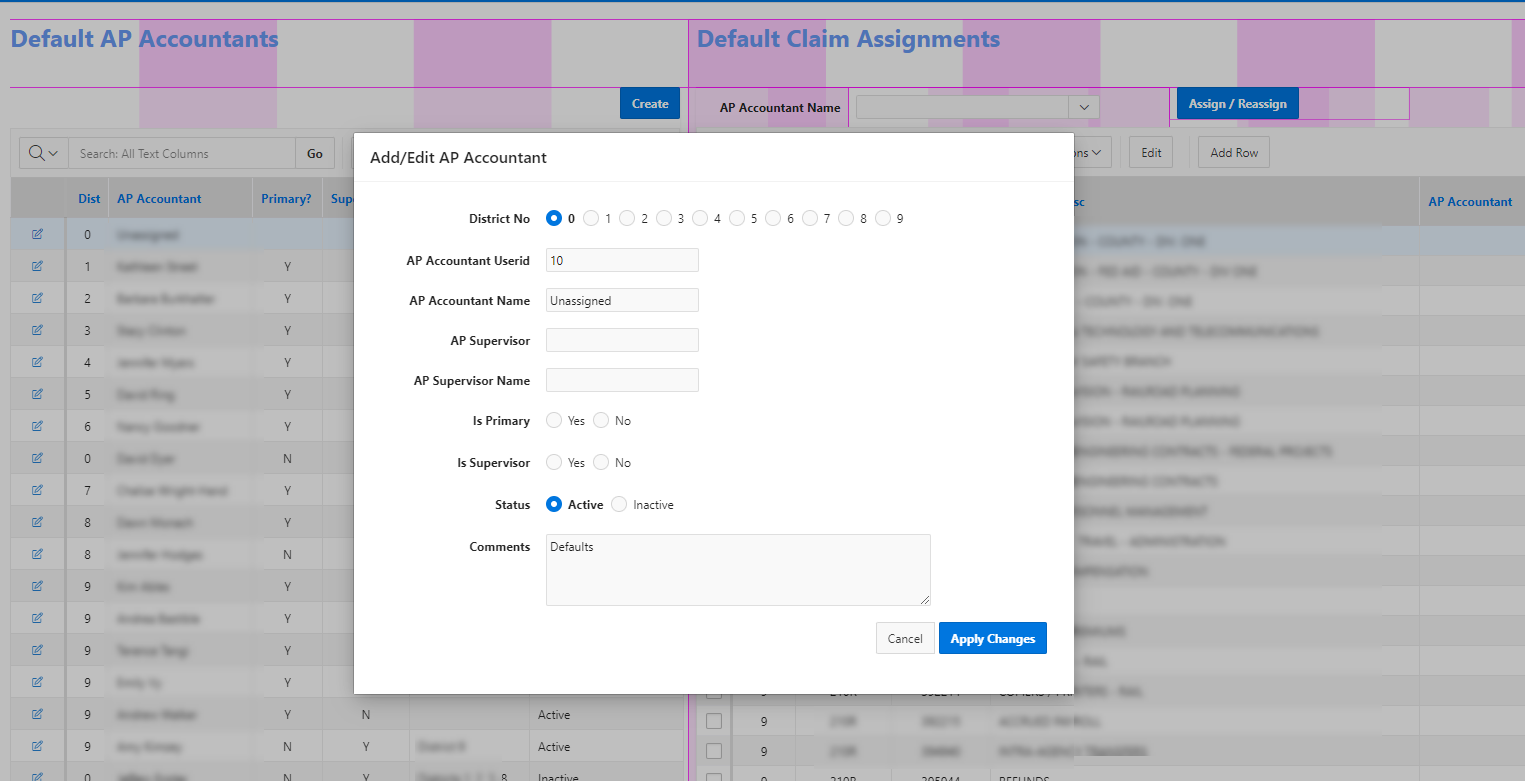Cancel the Add/Edit AP Accountant dialog
This screenshot has height=781, width=1525.
coord(904,639)
